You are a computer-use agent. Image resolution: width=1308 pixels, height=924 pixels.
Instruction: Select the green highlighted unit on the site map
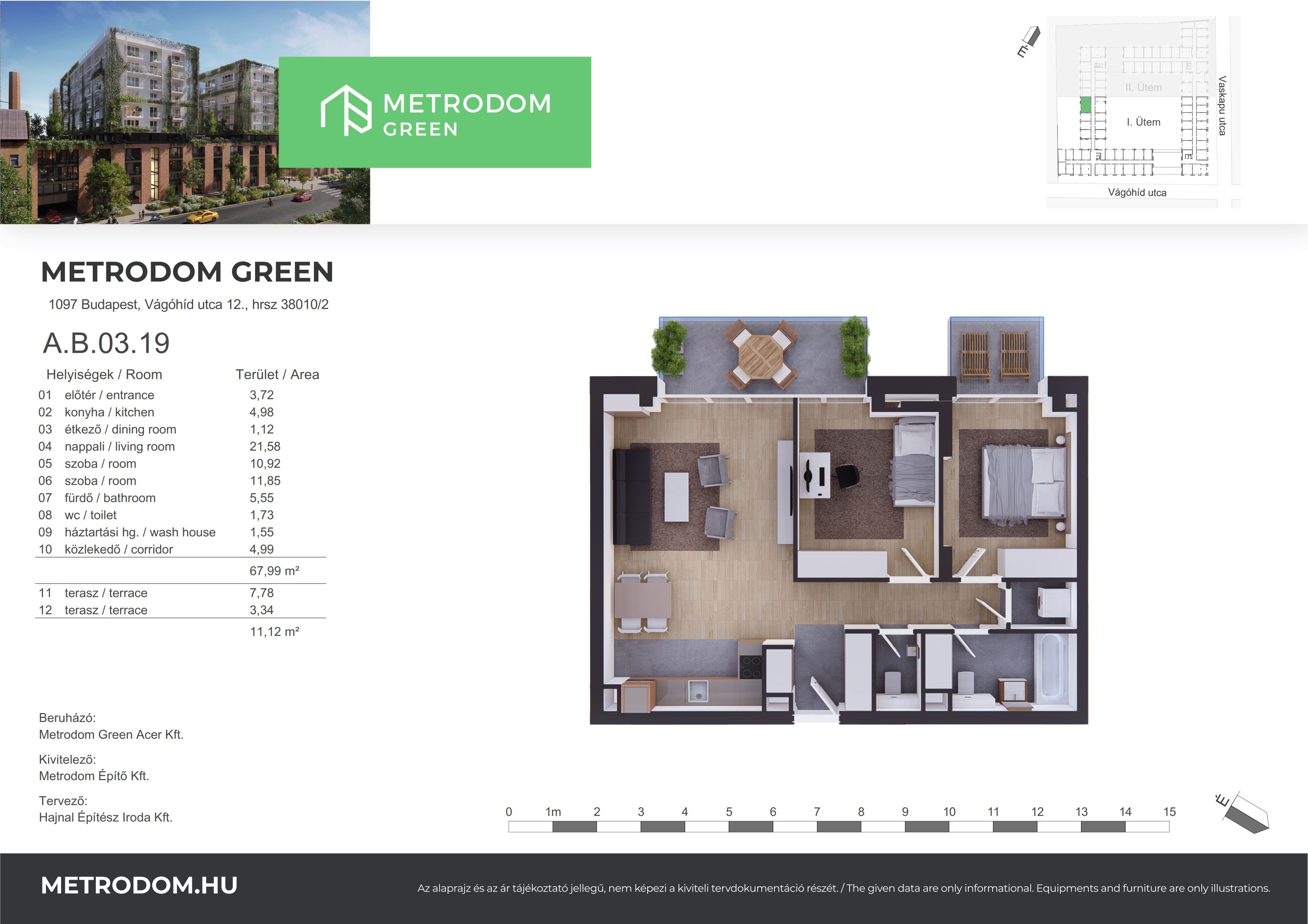(x=1085, y=105)
